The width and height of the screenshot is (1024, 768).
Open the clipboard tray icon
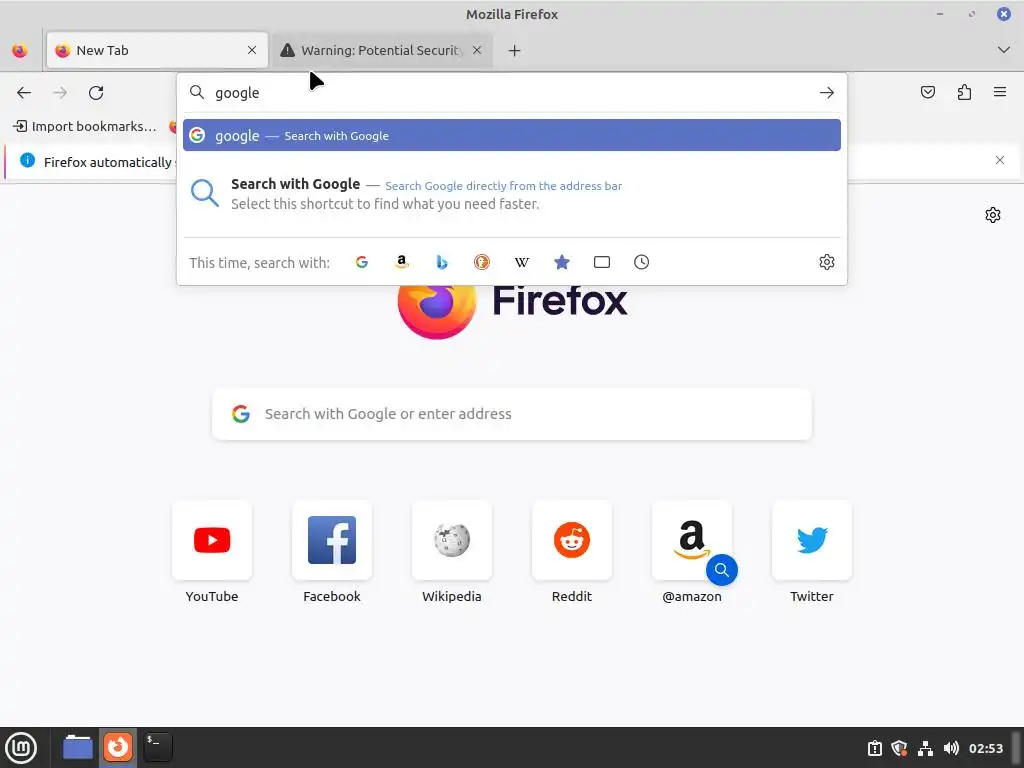tap(874, 748)
